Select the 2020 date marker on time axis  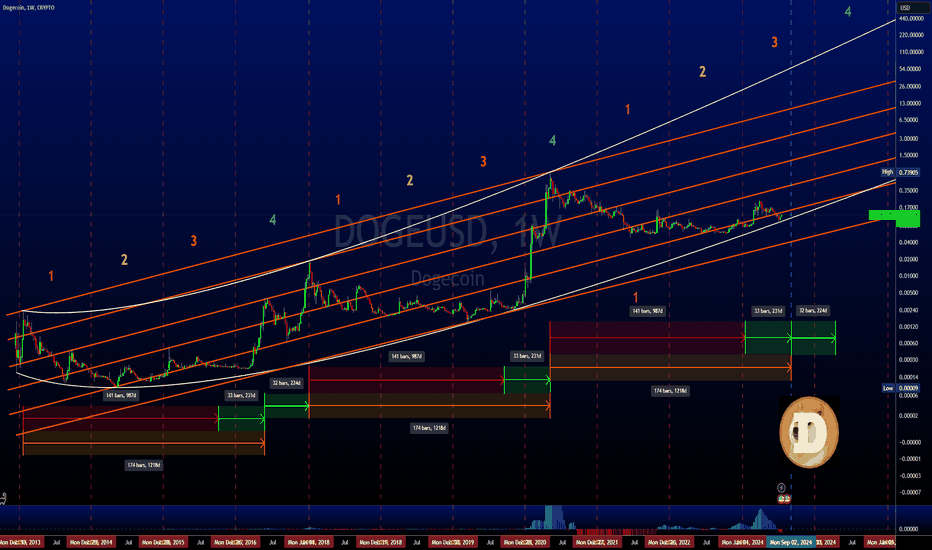(525, 542)
